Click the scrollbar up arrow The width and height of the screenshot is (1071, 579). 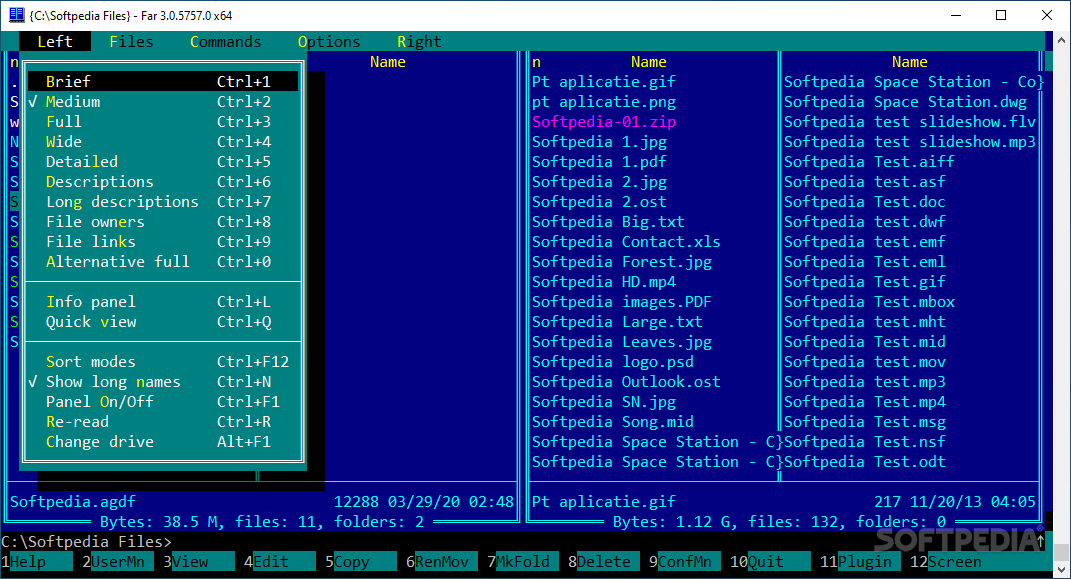[x=1061, y=40]
